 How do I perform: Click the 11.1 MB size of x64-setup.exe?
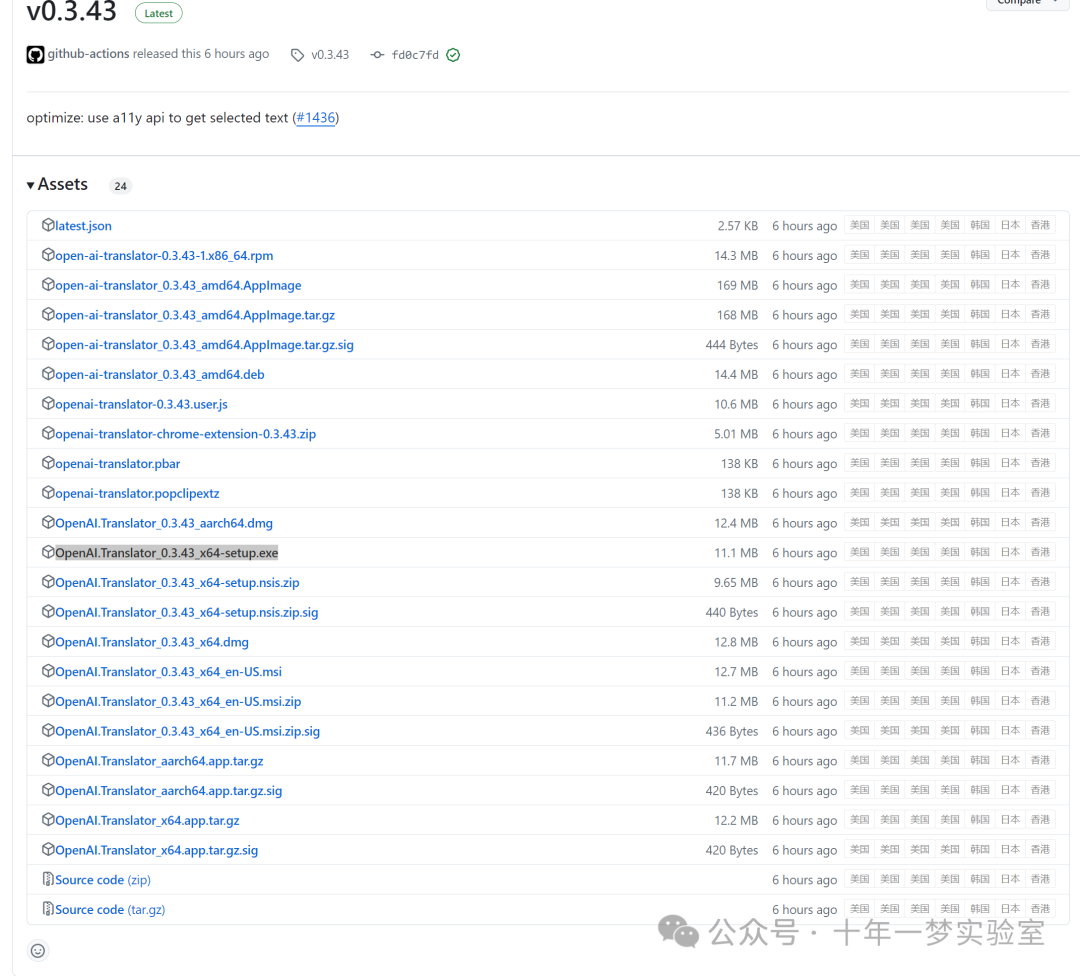click(x=736, y=553)
